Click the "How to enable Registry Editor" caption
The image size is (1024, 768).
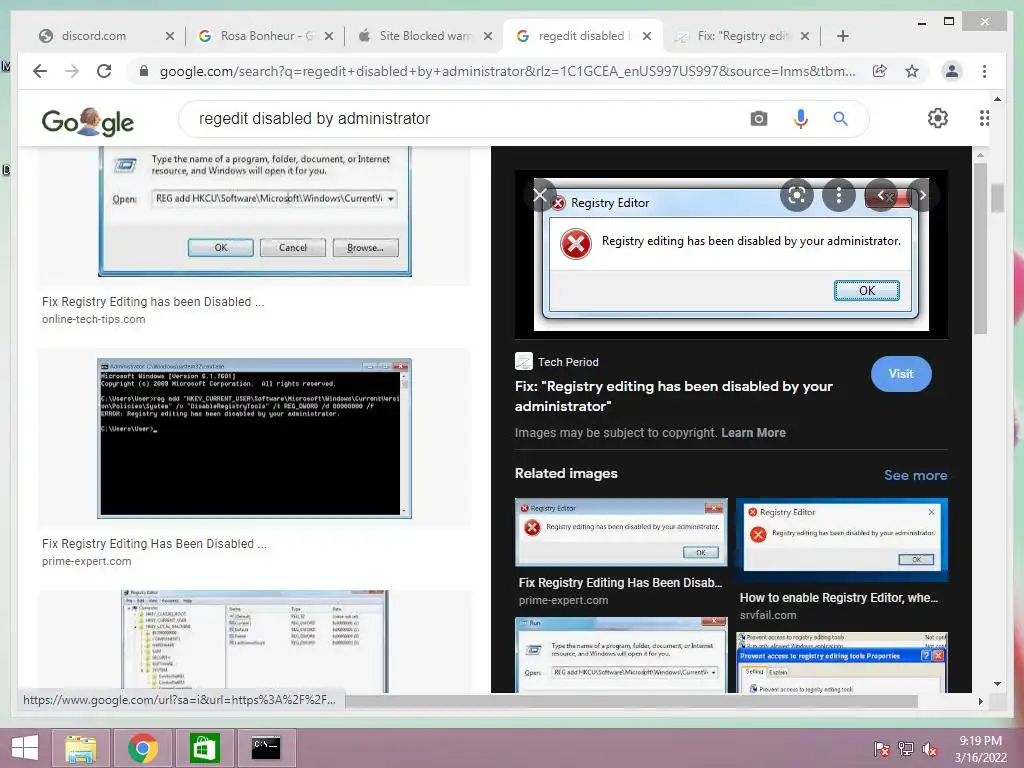click(839, 598)
